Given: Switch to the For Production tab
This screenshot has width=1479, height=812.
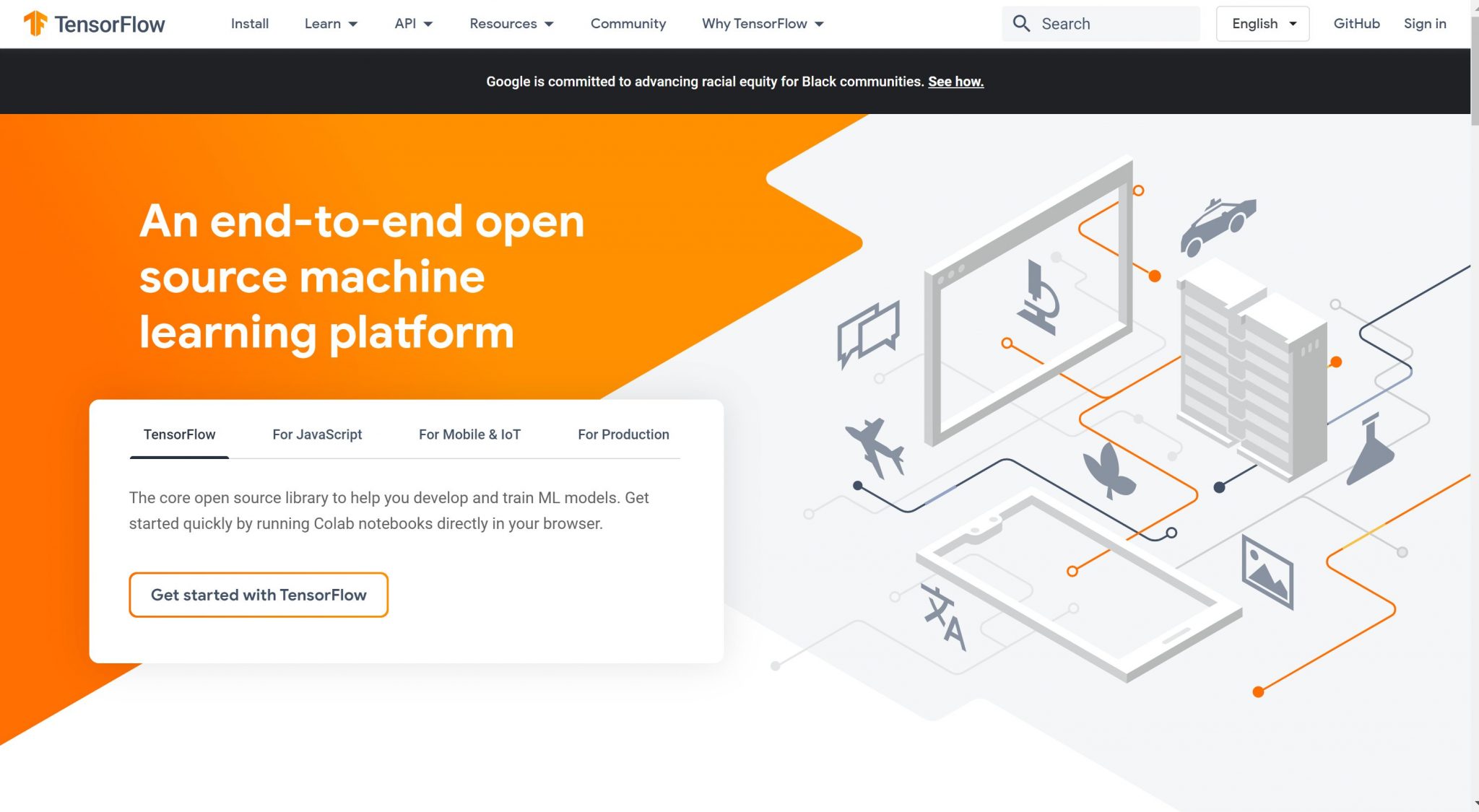Looking at the screenshot, I should [623, 435].
